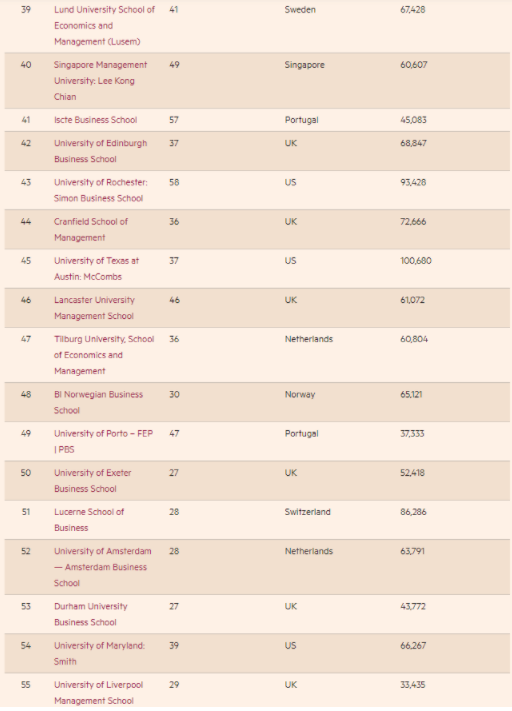Select University of Rochester: Simon Business School
Screen dimensions: 512x711
point(100,190)
